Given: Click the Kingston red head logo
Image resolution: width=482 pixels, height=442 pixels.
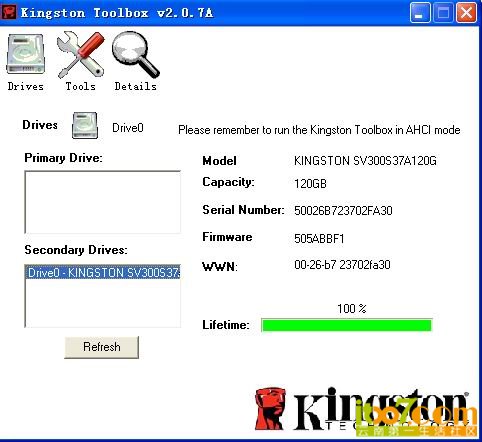Looking at the screenshot, I should click(270, 409).
